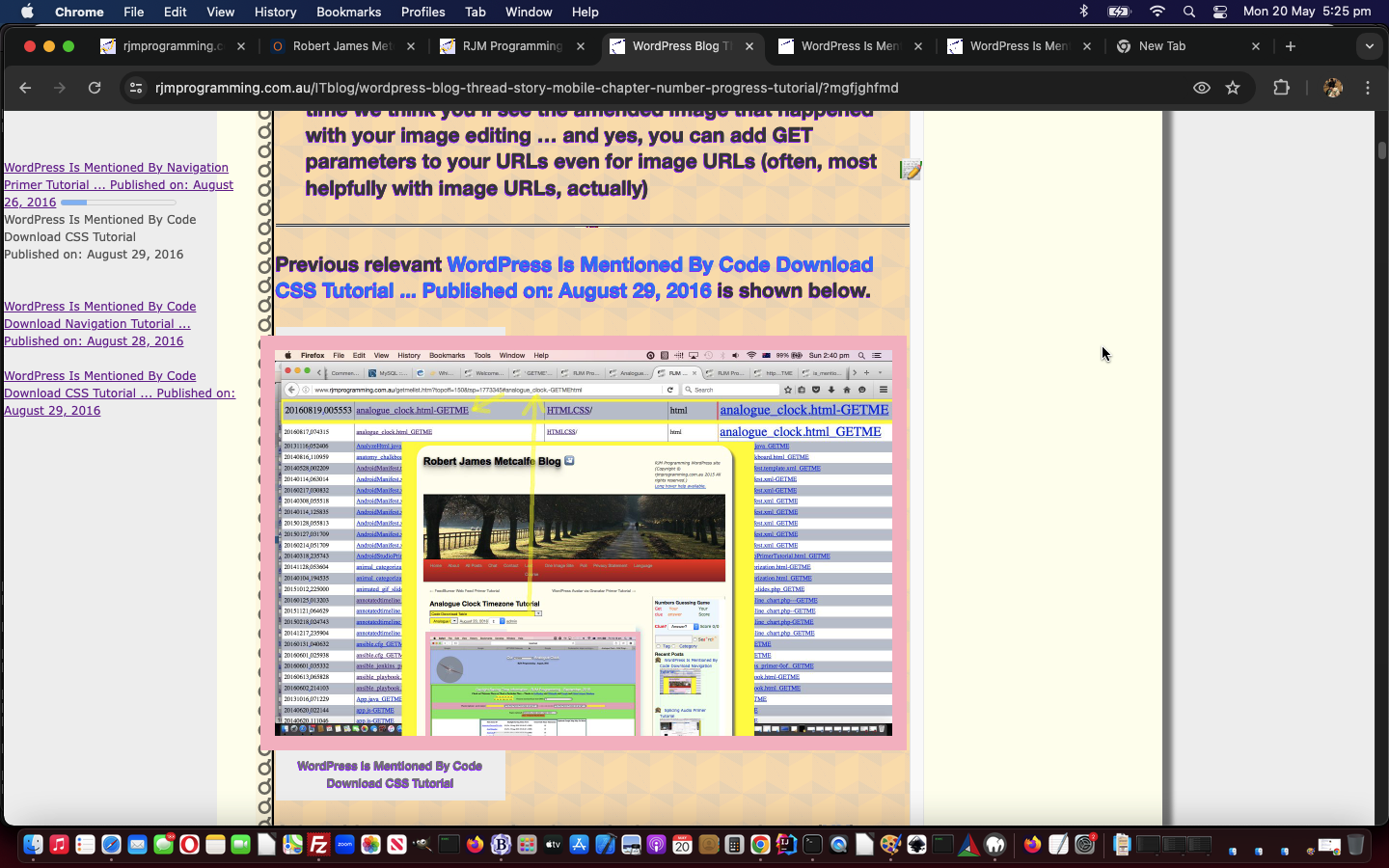Open Spotlight search in menu bar
This screenshot has width=1389, height=868.
tap(1189, 12)
